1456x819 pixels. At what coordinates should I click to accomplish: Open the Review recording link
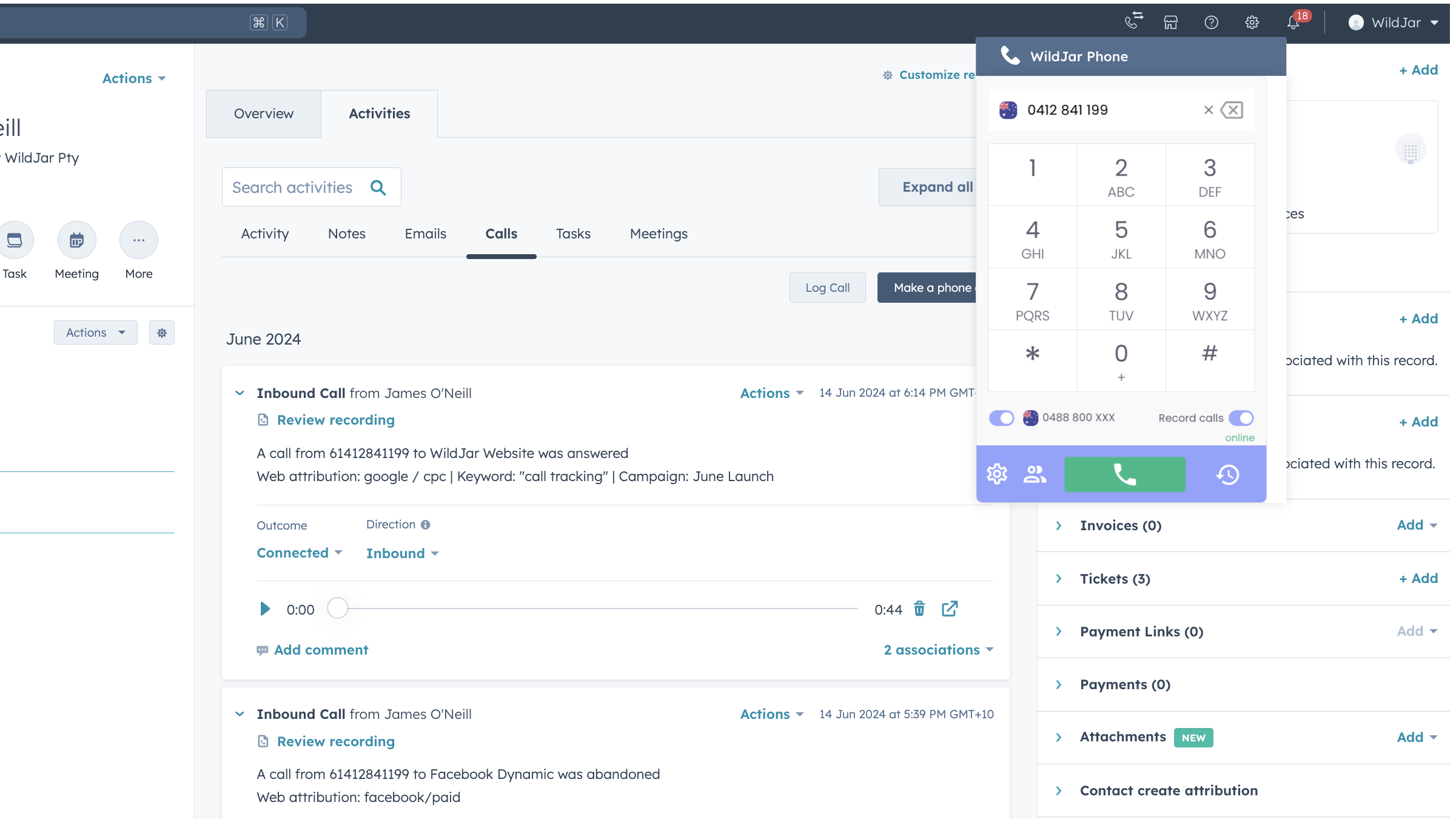click(335, 420)
